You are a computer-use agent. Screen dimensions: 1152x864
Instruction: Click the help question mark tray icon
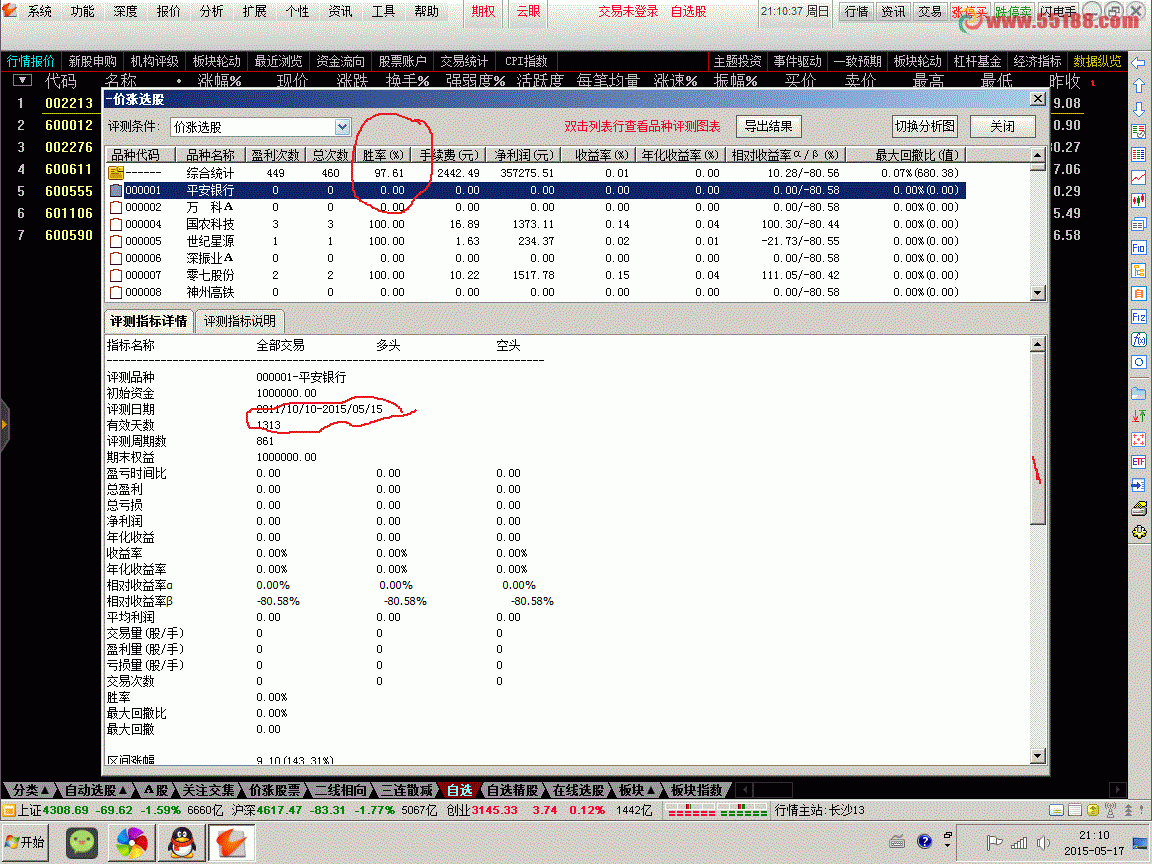924,841
